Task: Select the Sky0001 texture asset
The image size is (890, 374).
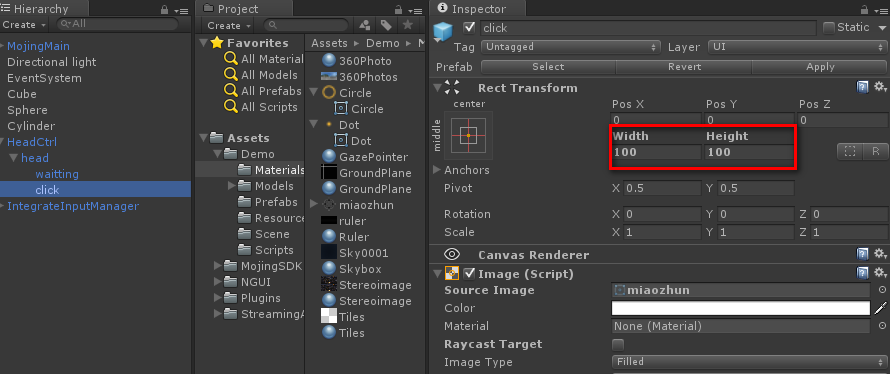Action: (329, 253)
